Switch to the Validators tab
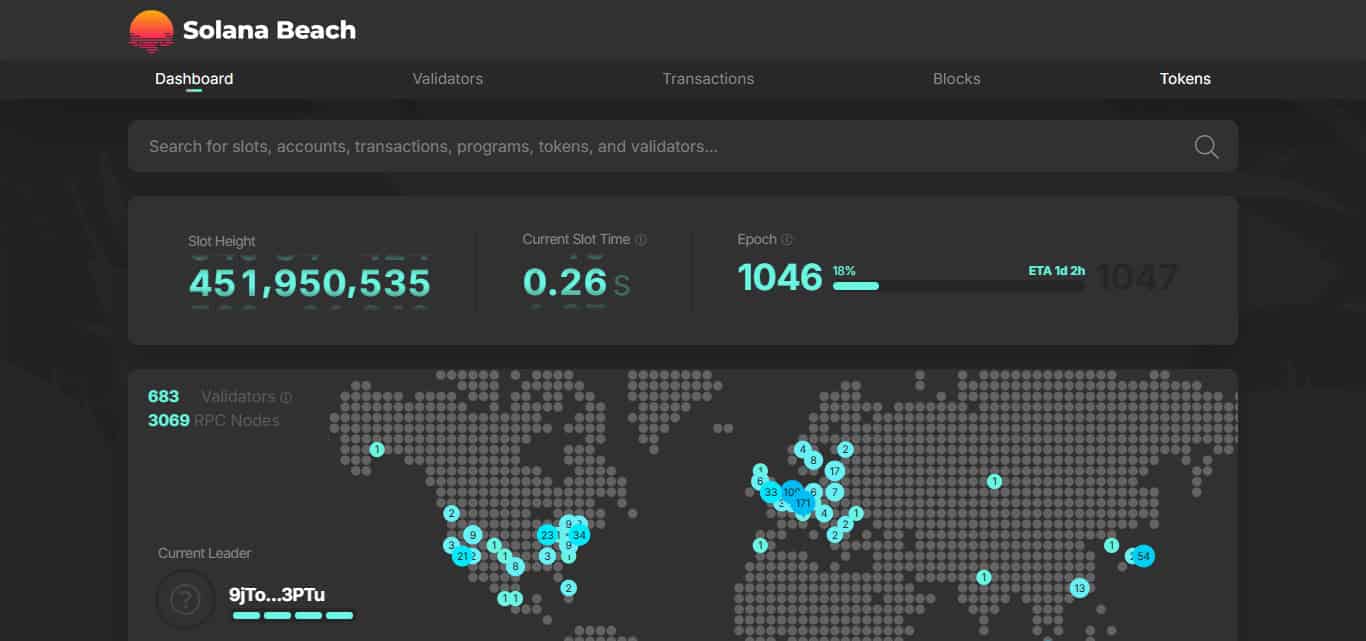This screenshot has height=641, width=1366. (x=448, y=79)
